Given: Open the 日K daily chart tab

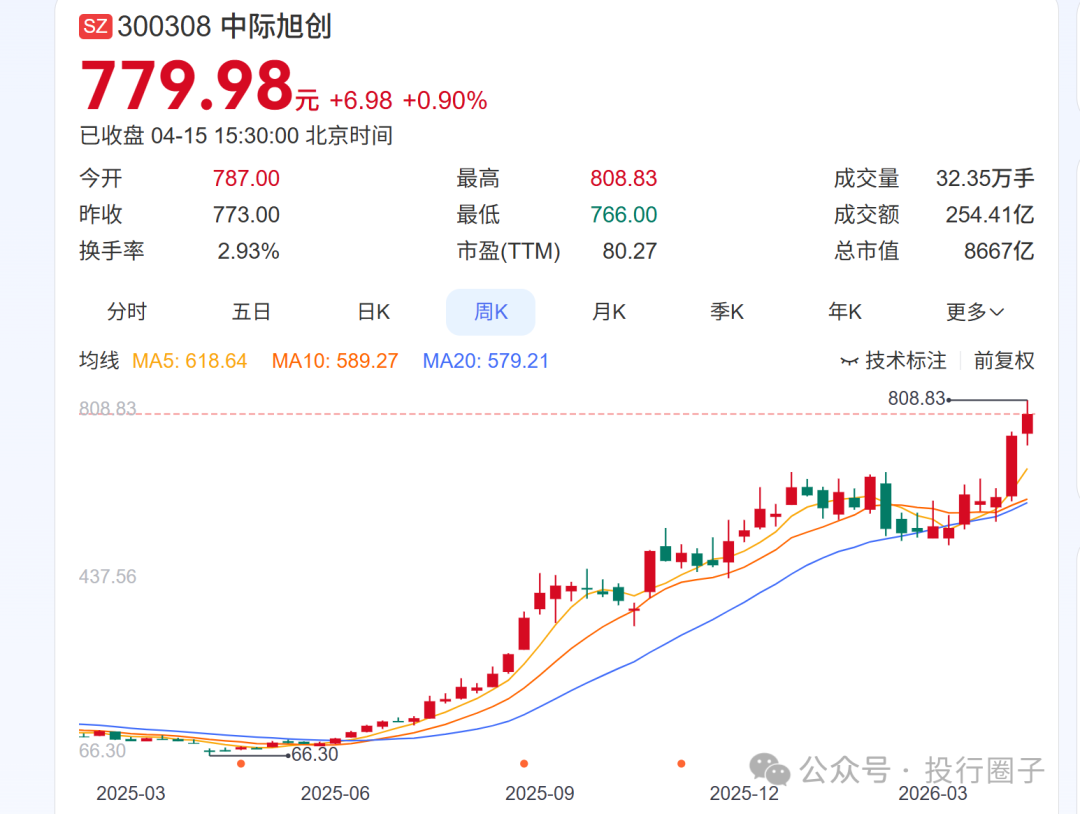Looking at the screenshot, I should coord(372,311).
